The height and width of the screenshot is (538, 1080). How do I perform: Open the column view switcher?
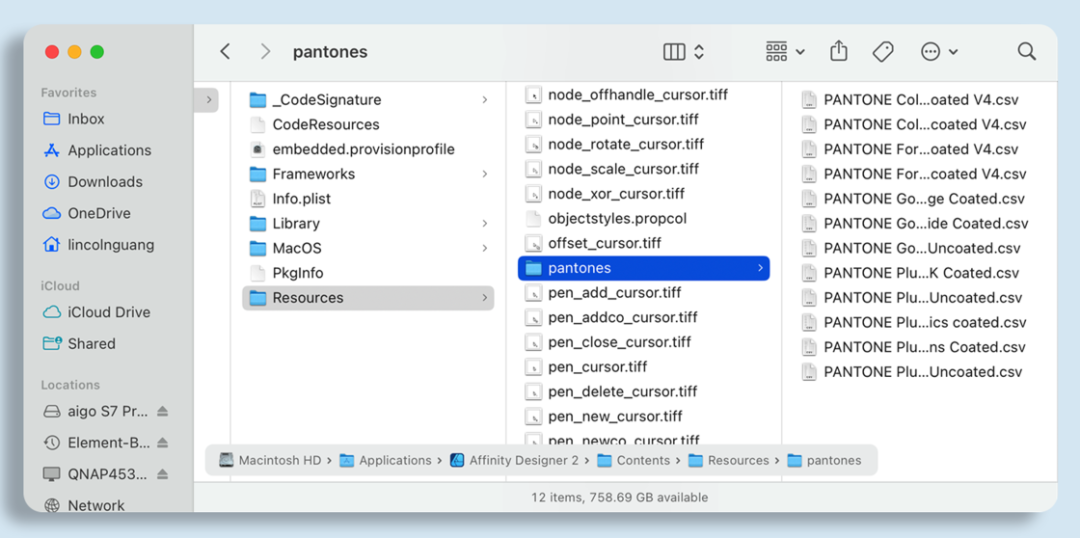684,51
